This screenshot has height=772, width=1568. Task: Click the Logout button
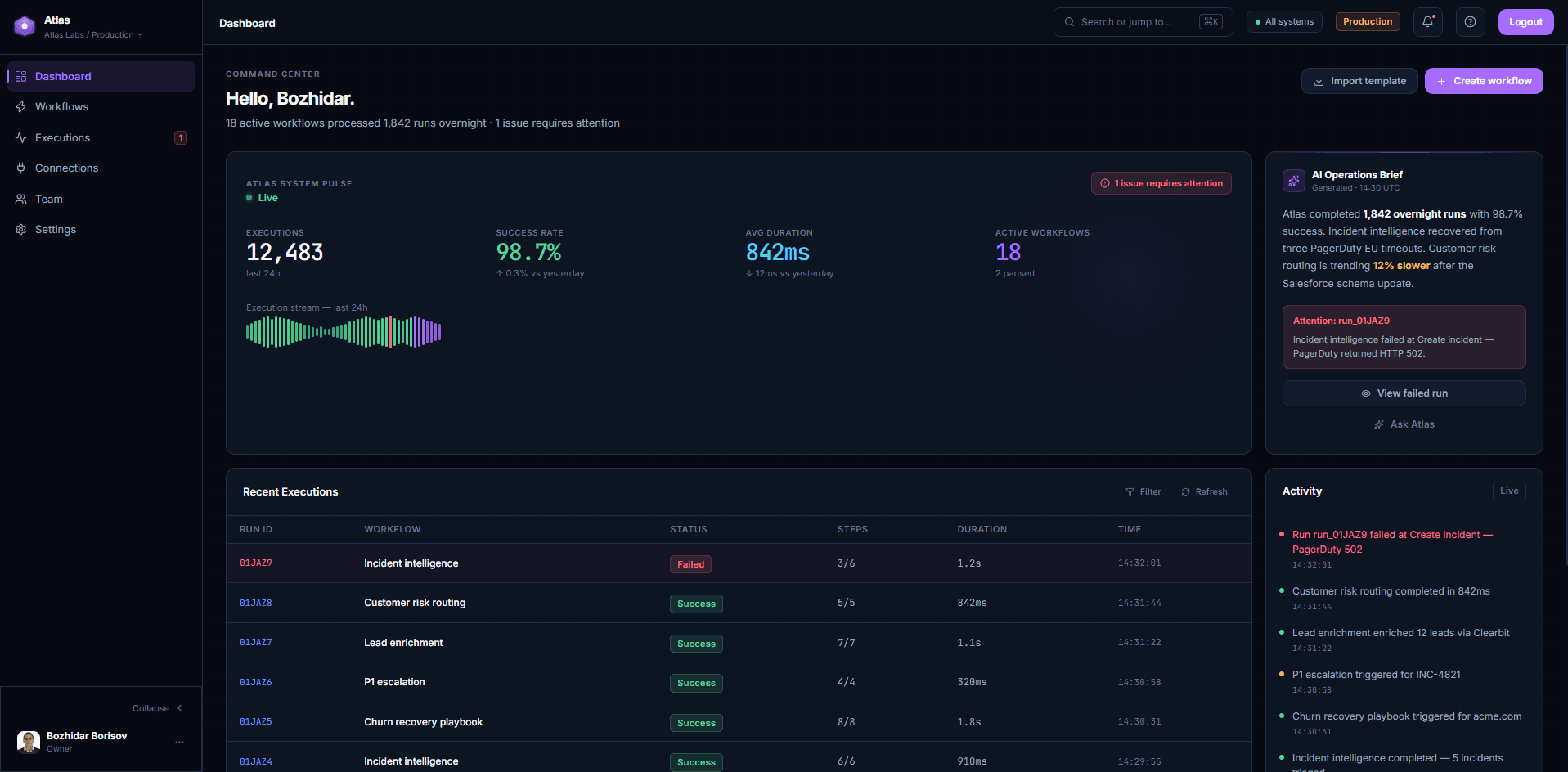(1525, 22)
